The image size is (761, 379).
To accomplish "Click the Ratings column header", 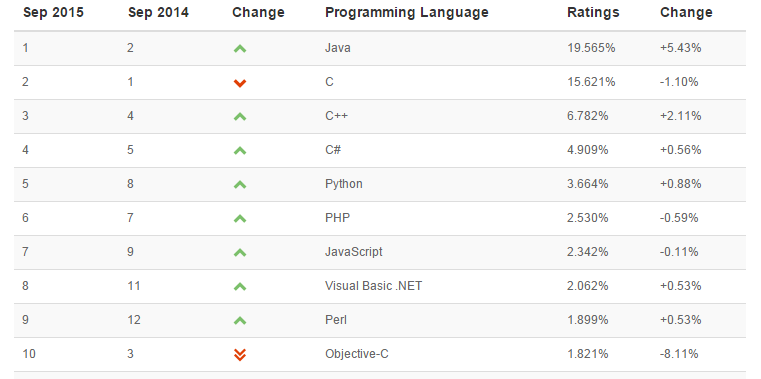I will [593, 13].
